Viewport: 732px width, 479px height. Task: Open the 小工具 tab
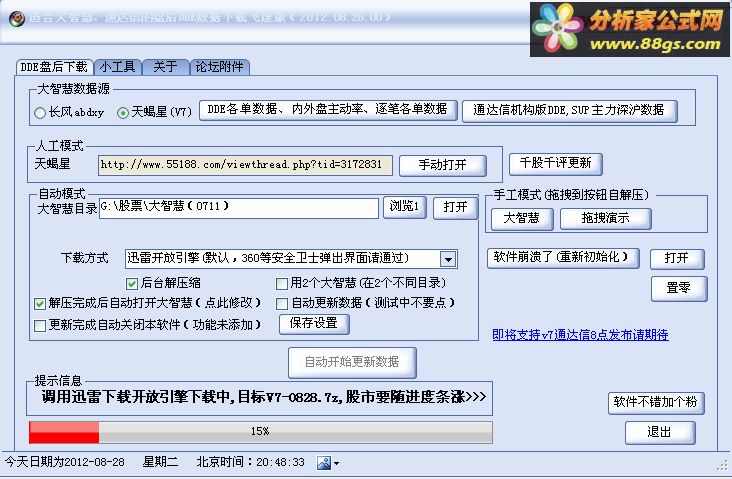point(118,67)
